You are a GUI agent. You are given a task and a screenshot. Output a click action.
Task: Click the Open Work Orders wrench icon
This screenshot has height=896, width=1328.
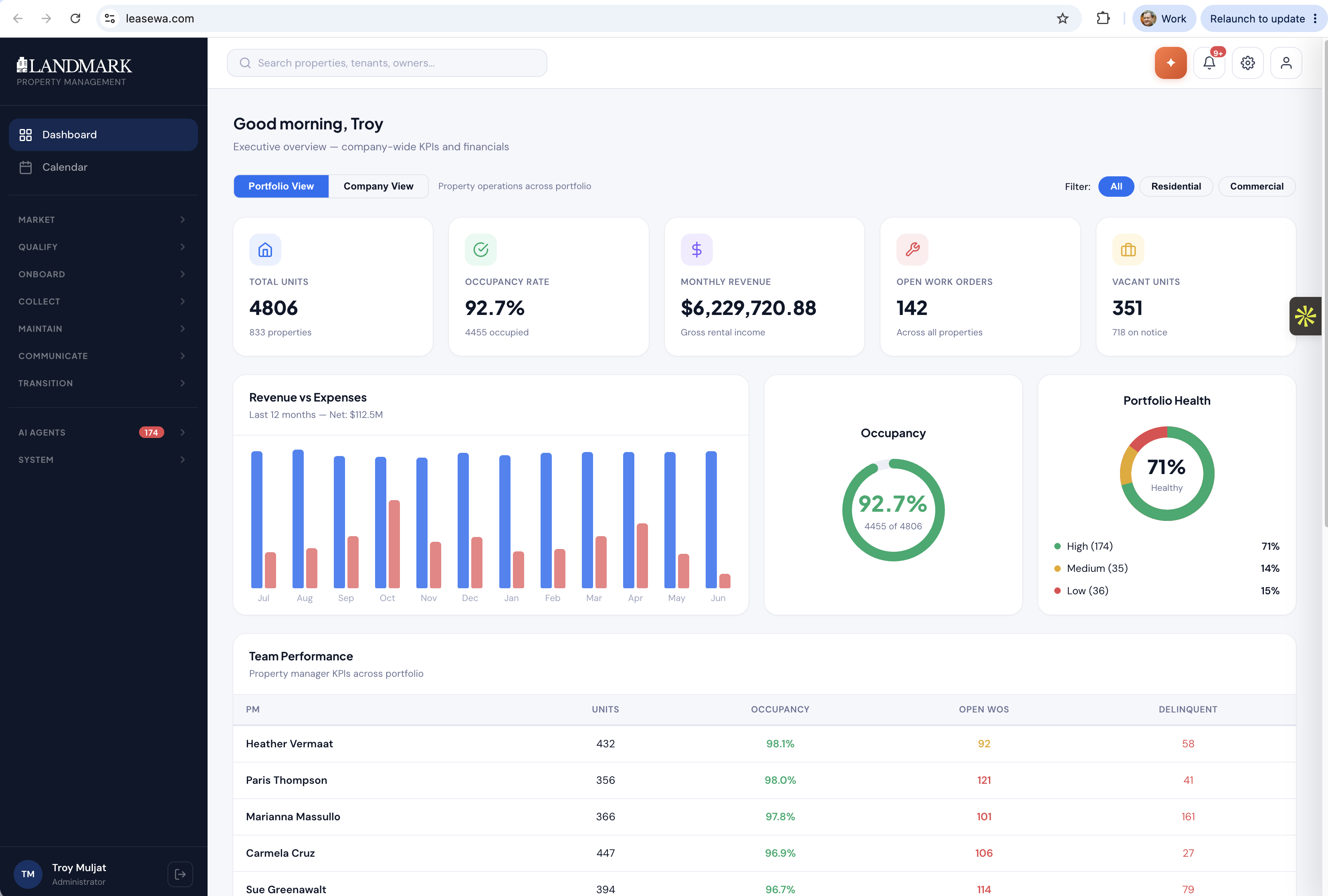click(912, 250)
